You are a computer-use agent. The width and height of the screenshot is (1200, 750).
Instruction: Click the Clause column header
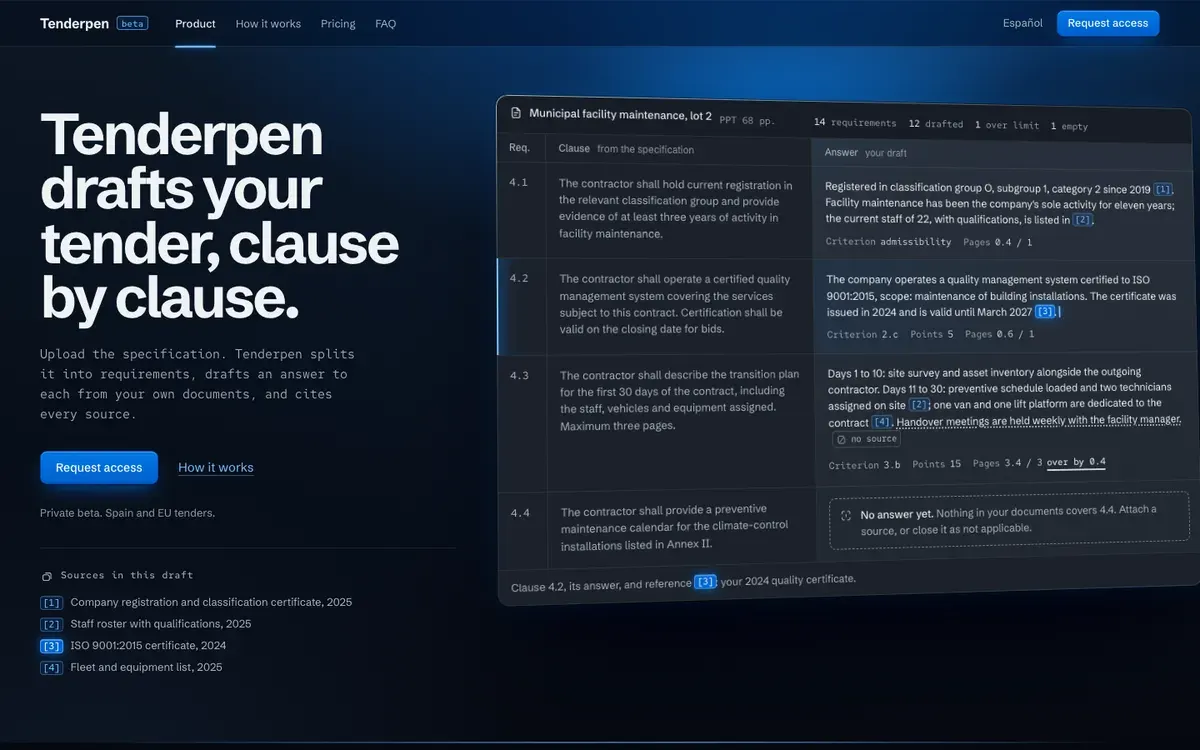pos(574,148)
